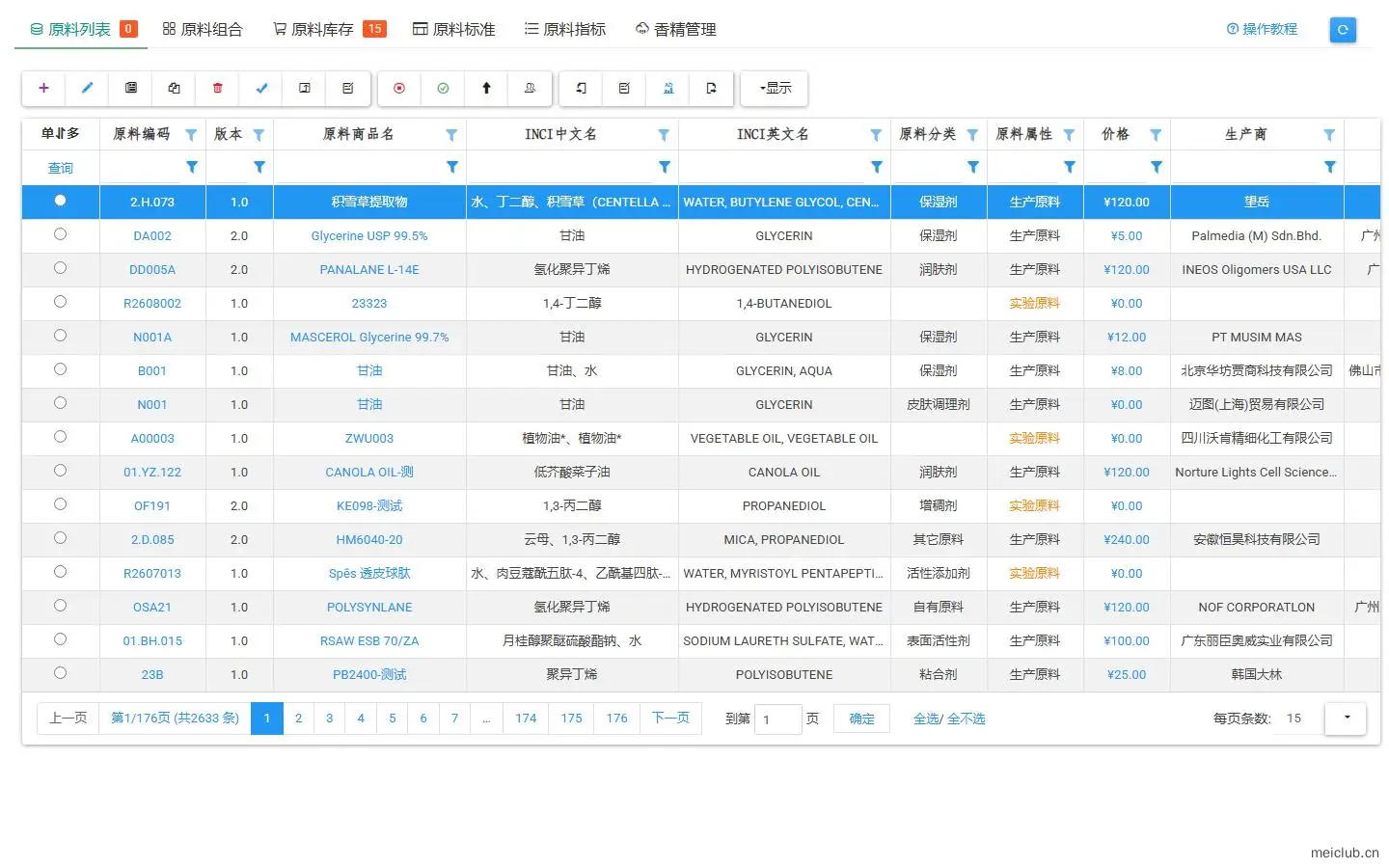Filter the INCI英文名 column header
The width and height of the screenshot is (1389, 868).
(x=876, y=135)
